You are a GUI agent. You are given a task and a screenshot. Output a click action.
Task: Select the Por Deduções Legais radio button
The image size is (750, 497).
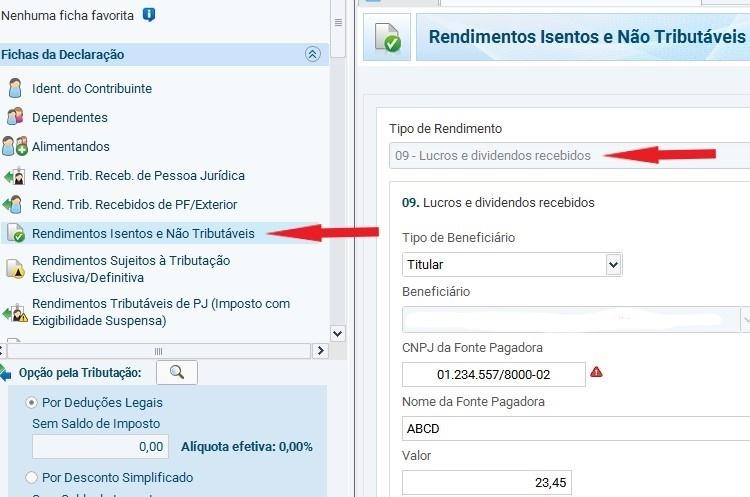coord(31,403)
